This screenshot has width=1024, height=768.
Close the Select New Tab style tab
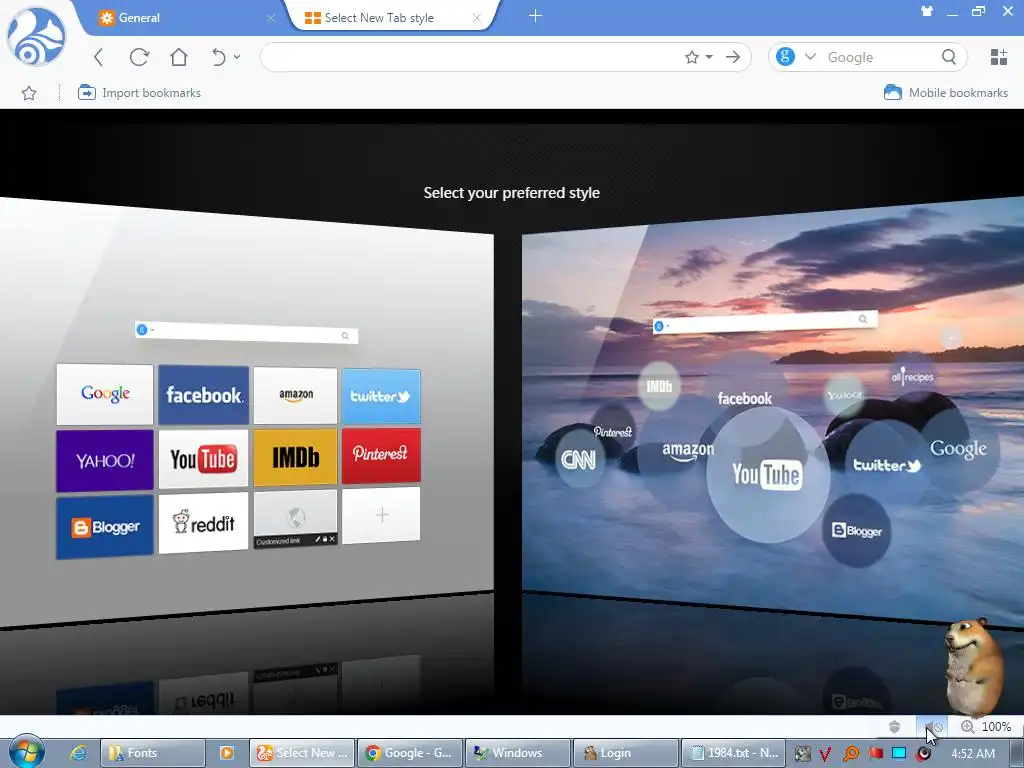[477, 18]
